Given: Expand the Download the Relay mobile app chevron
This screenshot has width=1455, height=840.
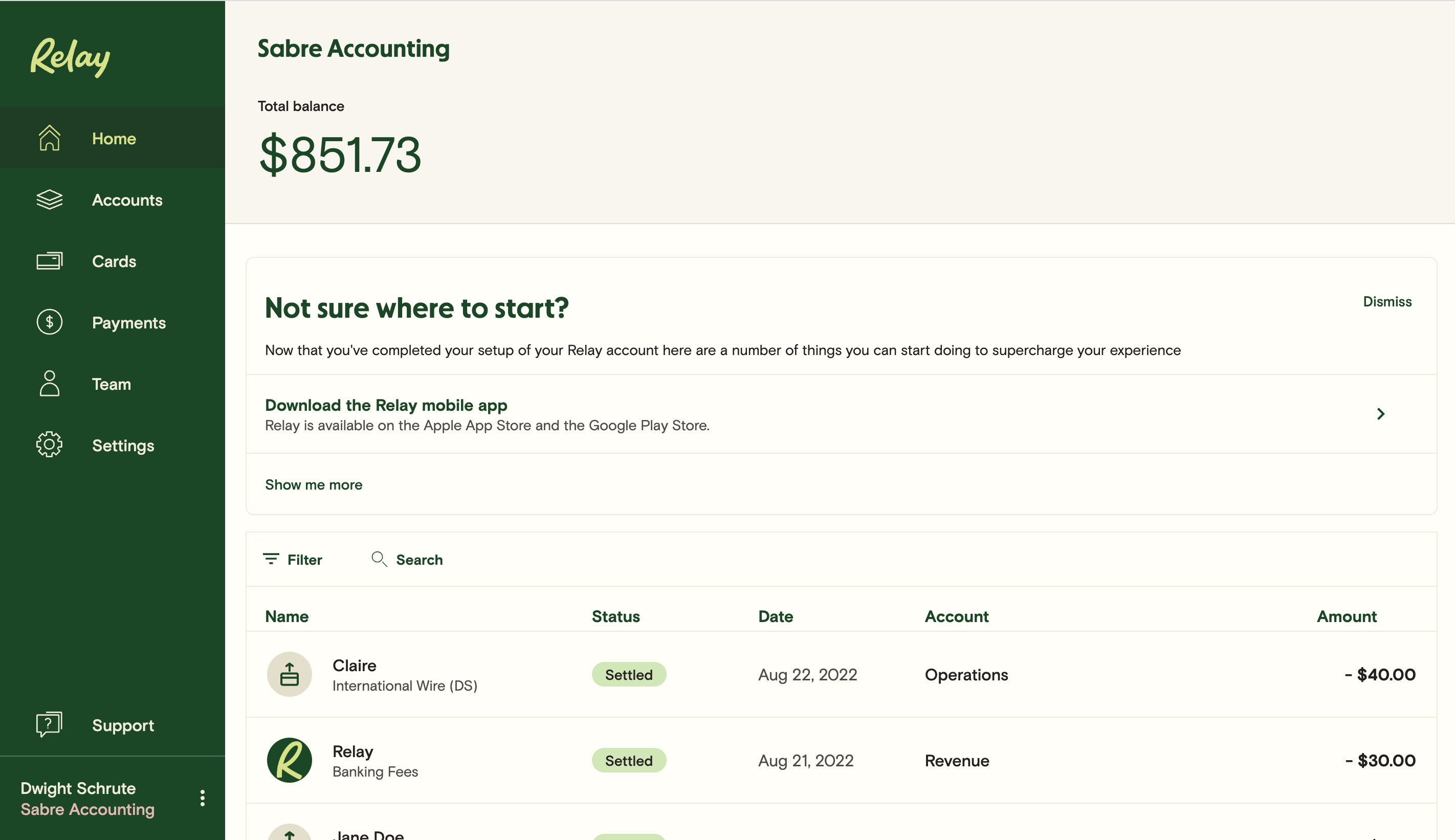Looking at the screenshot, I should (1381, 414).
